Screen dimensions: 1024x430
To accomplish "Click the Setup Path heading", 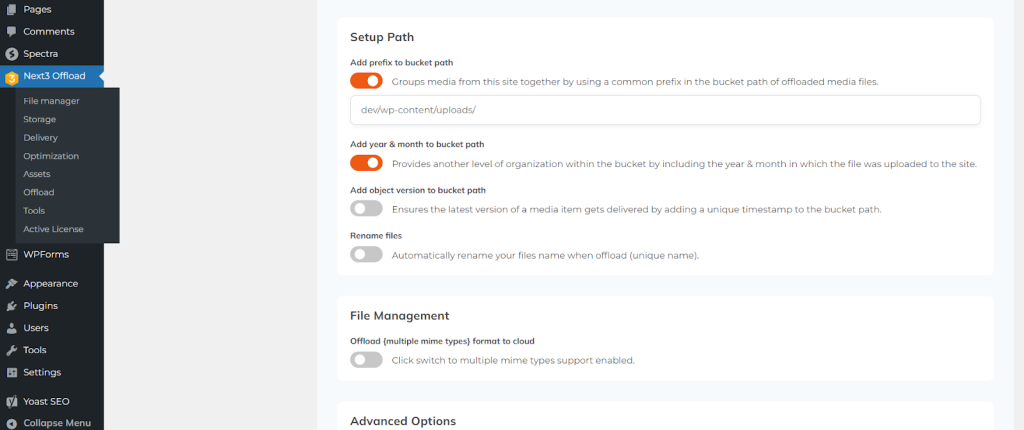I will click(382, 37).
